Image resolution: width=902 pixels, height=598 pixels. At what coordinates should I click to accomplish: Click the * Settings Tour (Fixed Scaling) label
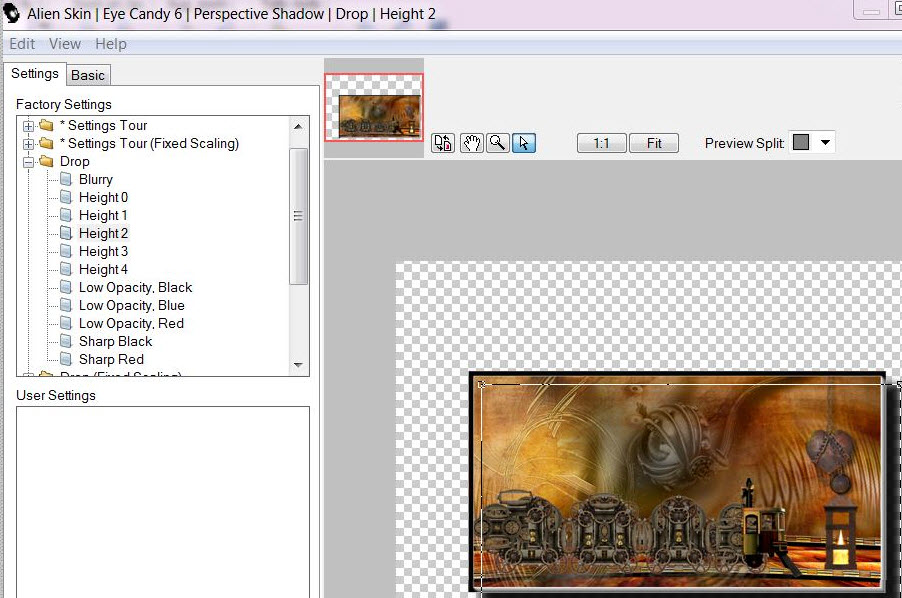pos(150,143)
